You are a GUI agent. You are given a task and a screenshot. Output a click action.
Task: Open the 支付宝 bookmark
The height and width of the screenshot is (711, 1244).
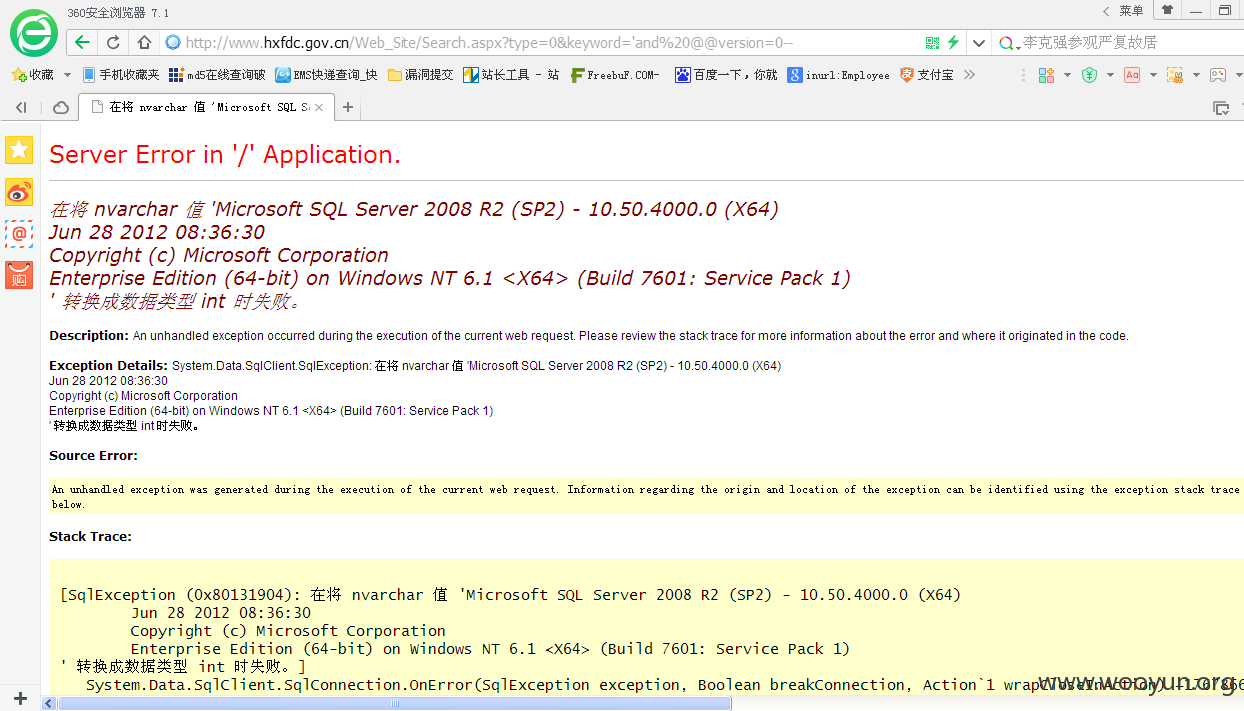pyautogui.click(x=926, y=75)
